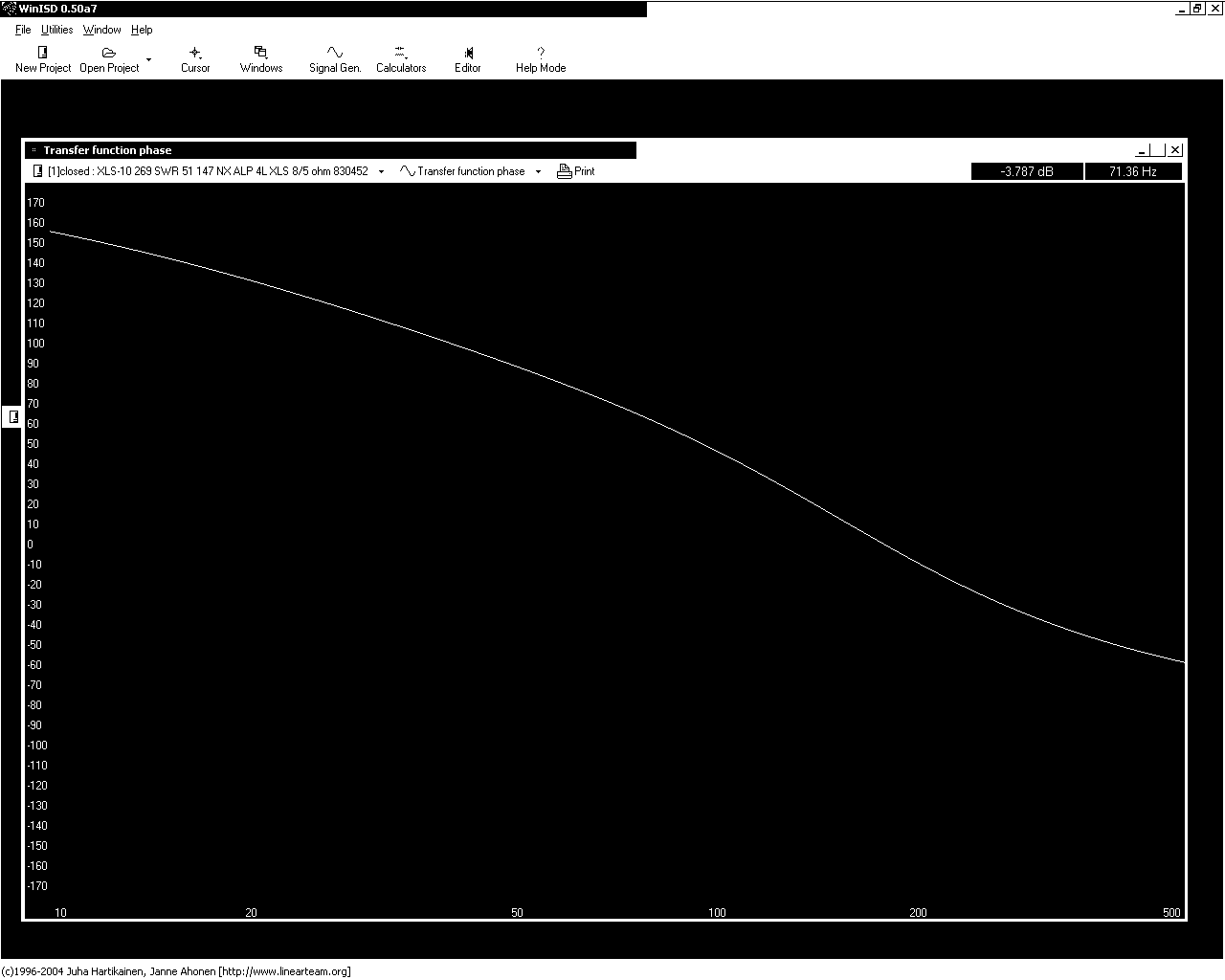The image size is (1225, 980).
Task: Click the project document icon in the project selector
Action: (38, 171)
